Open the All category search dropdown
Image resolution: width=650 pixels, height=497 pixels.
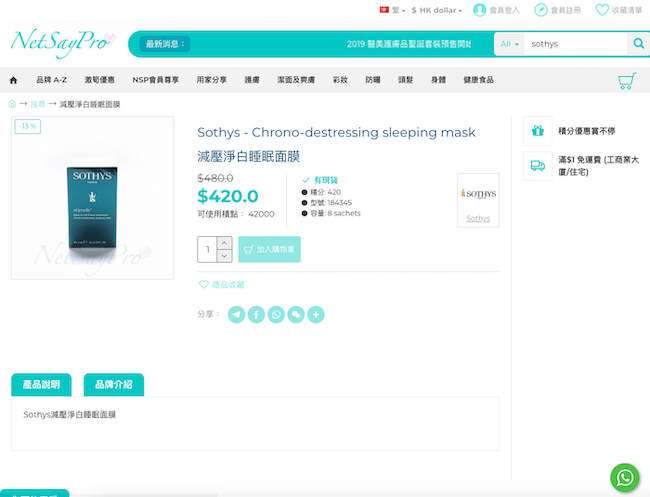coord(509,44)
